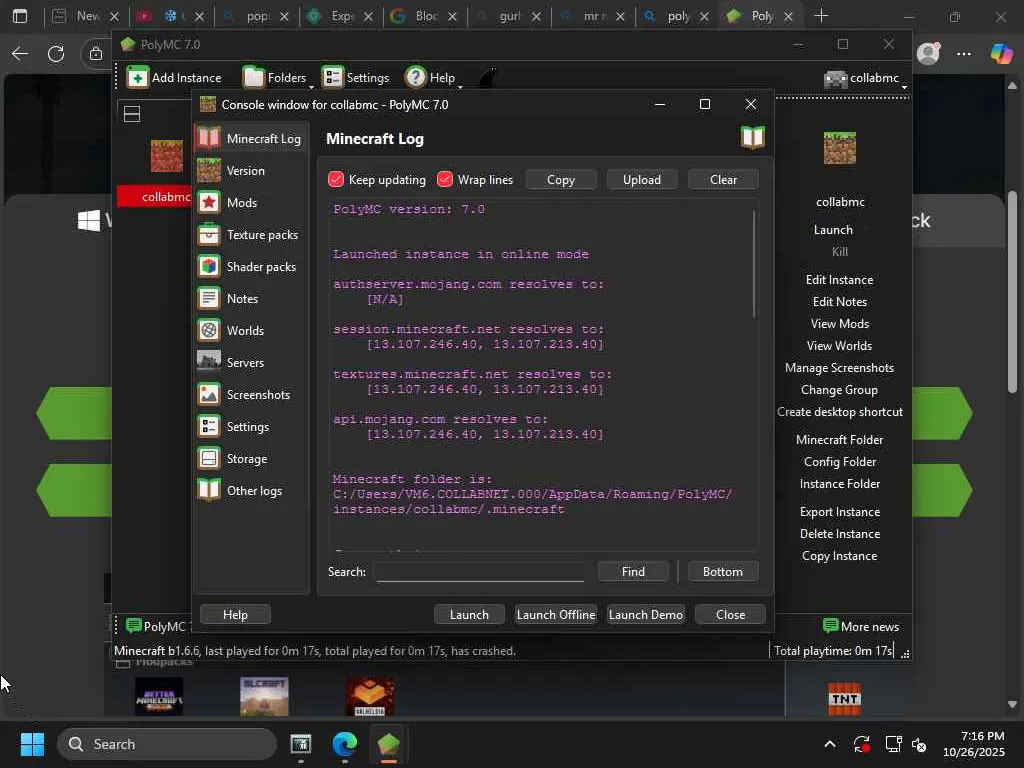Screen dimensions: 1024x768
Task: Click Edit Instance in side panel
Action: 839,280
